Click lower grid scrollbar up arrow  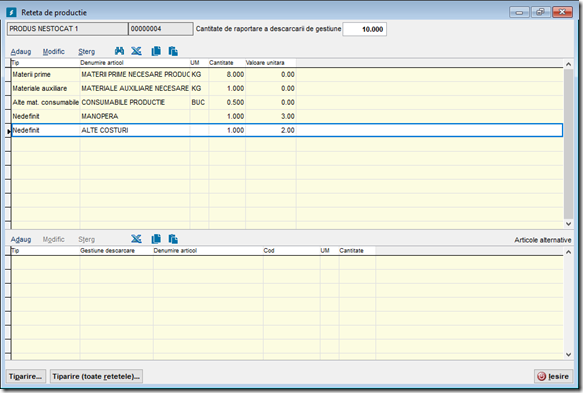click(568, 252)
